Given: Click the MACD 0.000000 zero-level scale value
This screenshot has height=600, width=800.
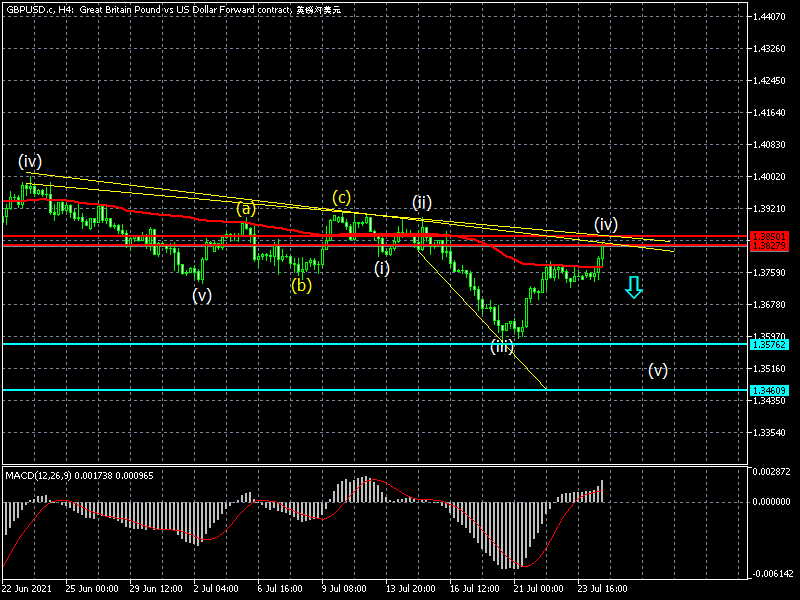Looking at the screenshot, I should coord(771,502).
